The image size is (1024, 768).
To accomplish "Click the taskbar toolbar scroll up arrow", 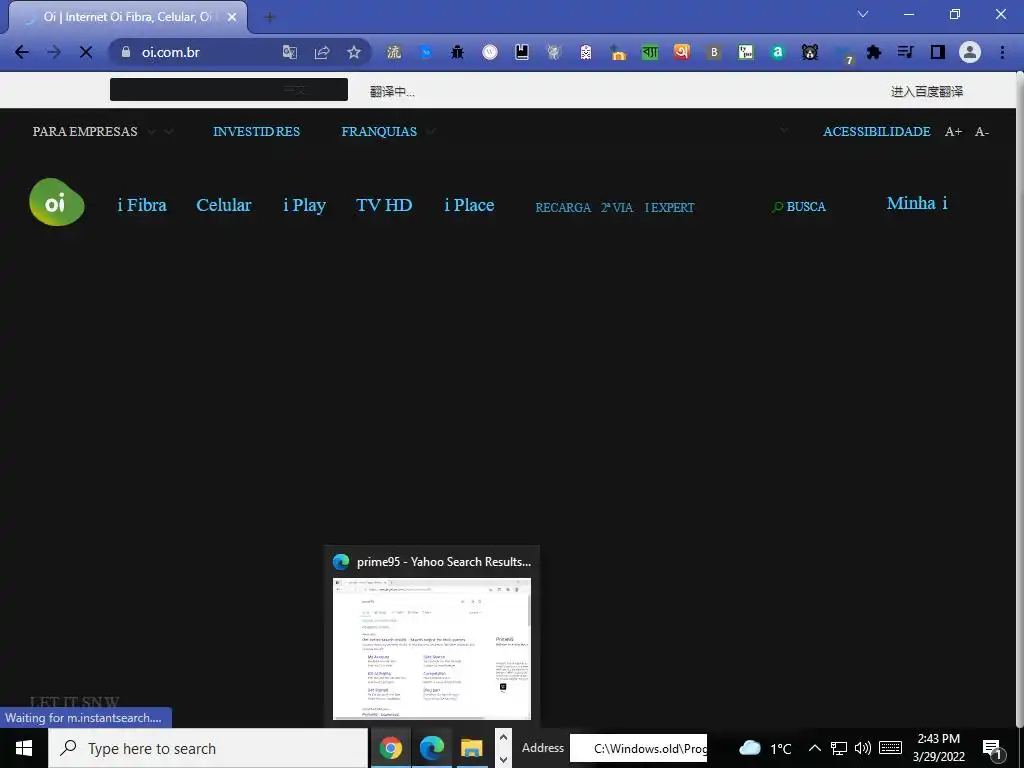I will [x=503, y=737].
